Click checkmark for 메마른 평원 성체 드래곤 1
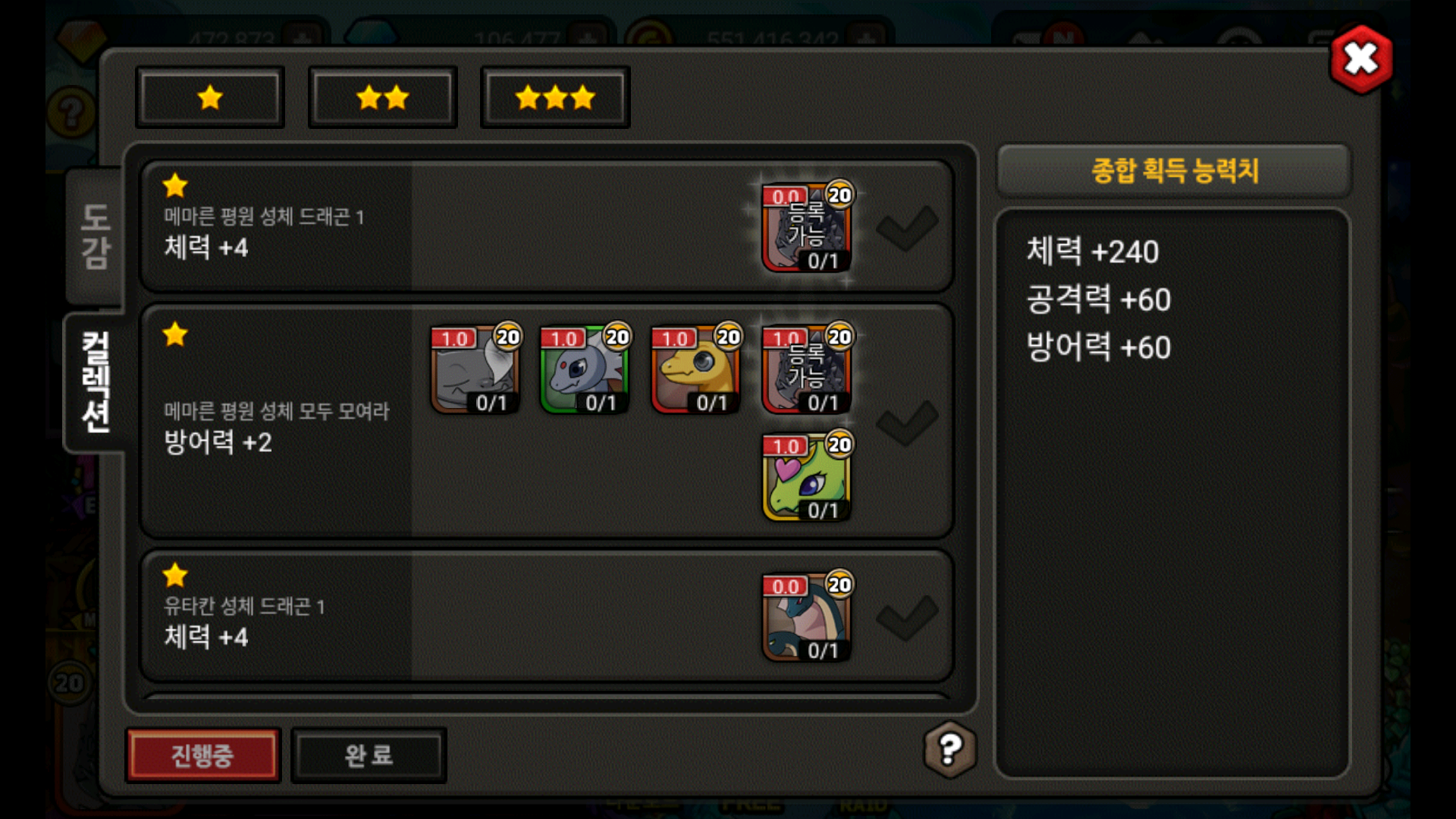This screenshot has width=1456, height=819. (907, 227)
